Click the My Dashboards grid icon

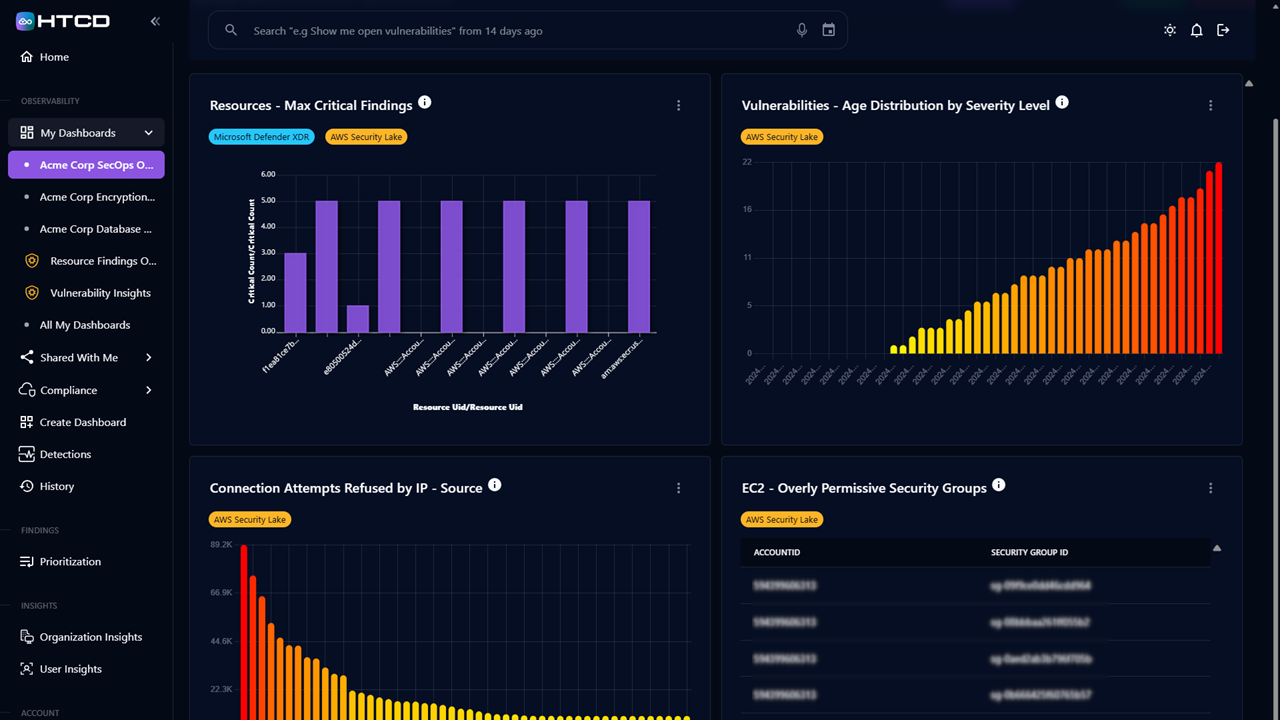(27, 133)
